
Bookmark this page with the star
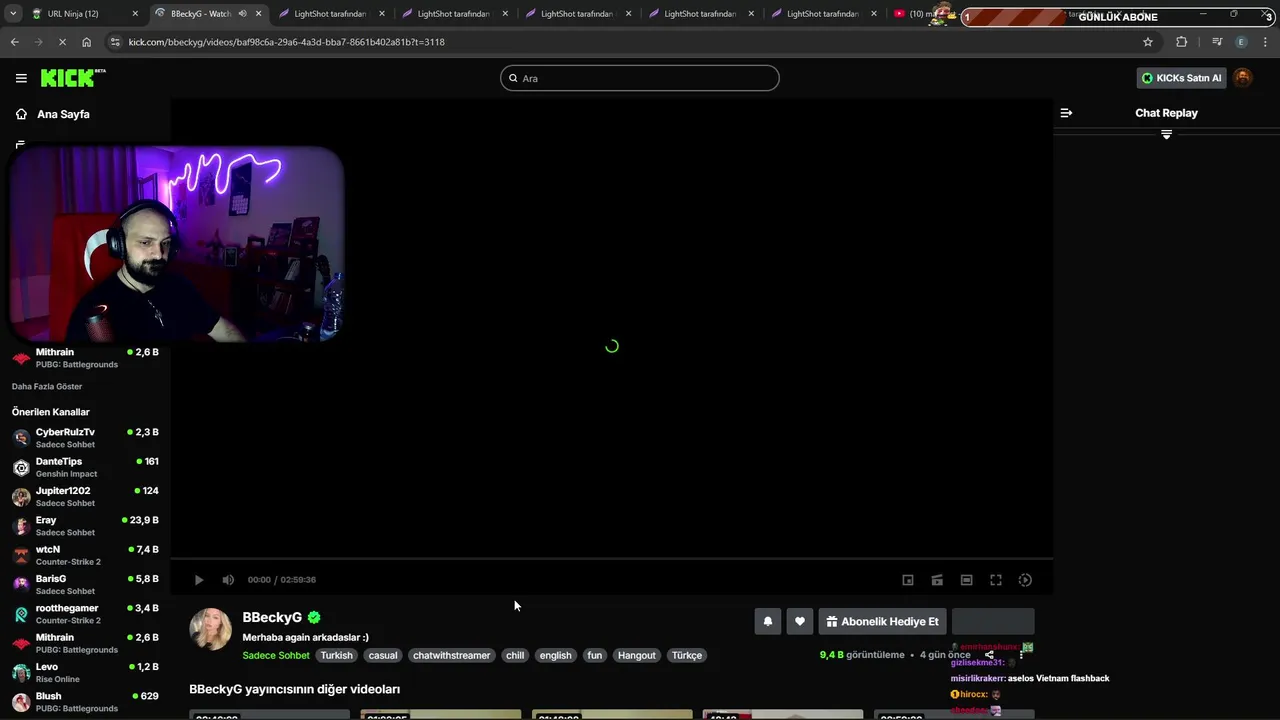[x=1148, y=42]
